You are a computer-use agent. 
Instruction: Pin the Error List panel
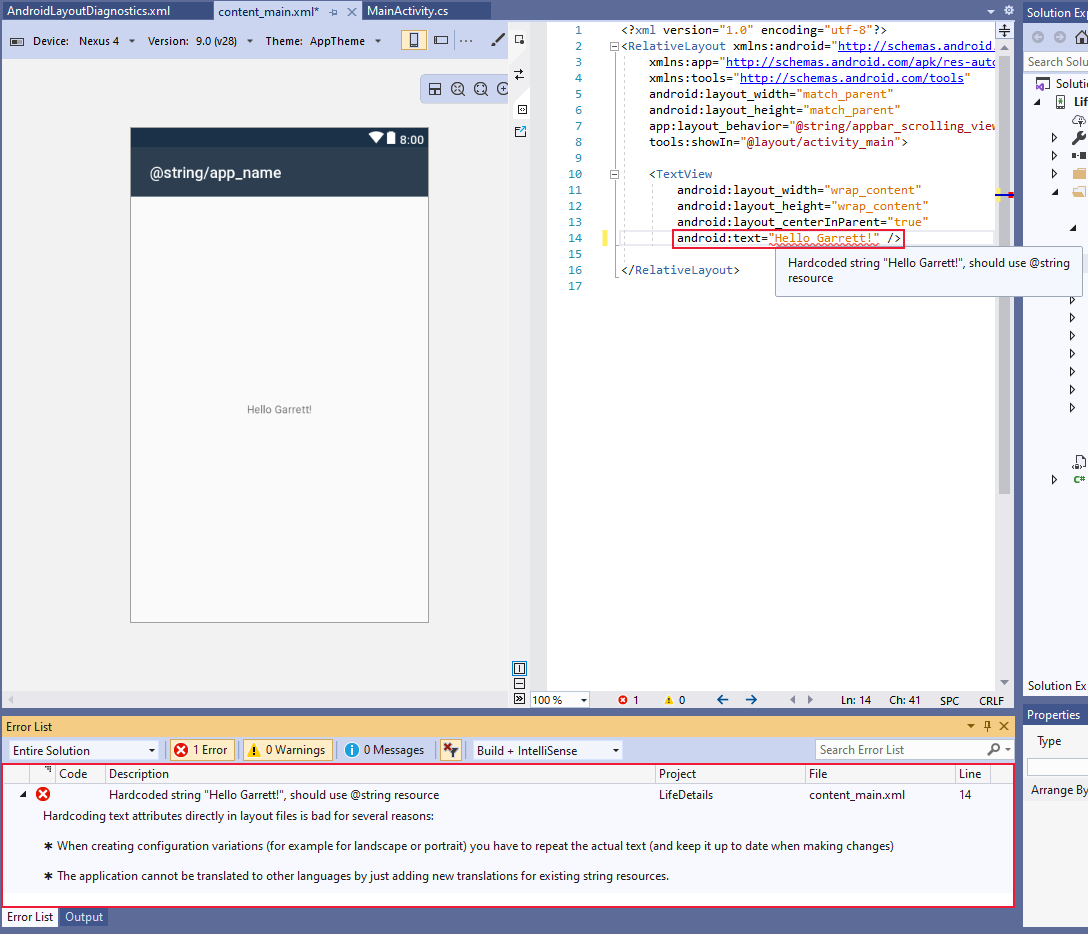[989, 726]
